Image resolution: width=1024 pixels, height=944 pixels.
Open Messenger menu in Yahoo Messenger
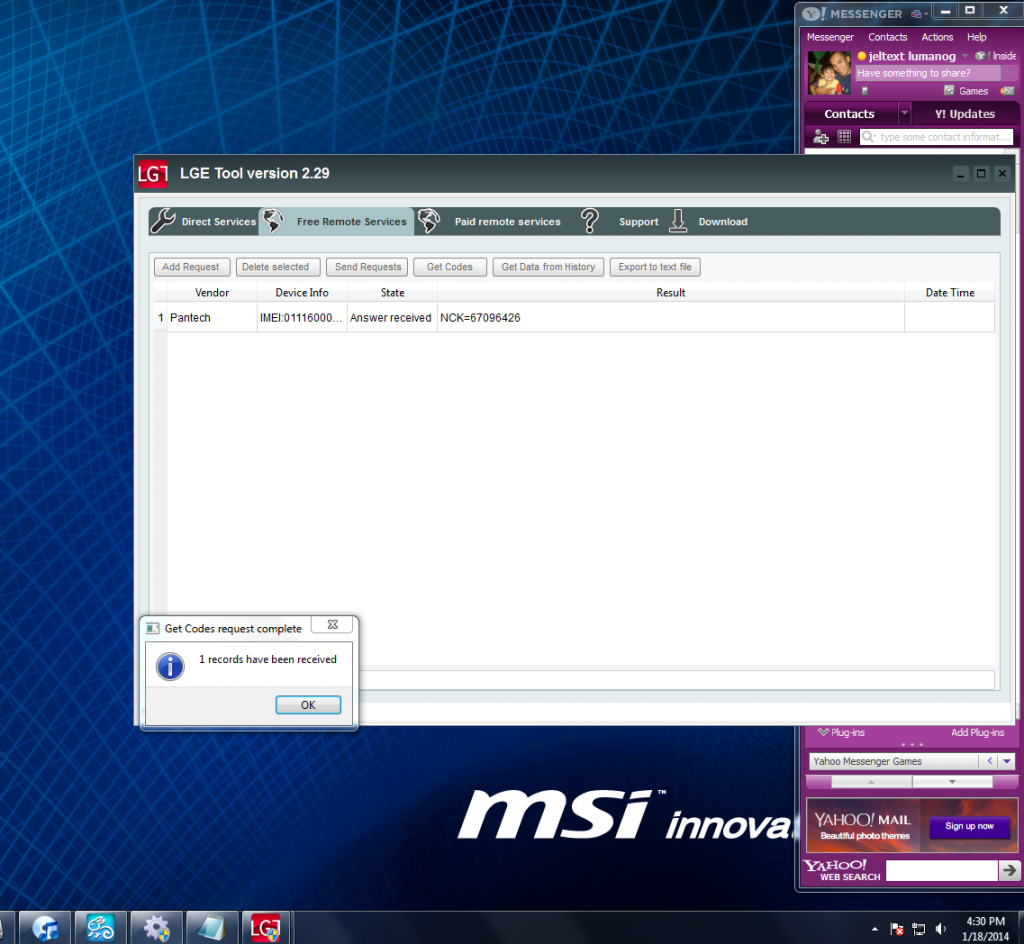(830, 37)
